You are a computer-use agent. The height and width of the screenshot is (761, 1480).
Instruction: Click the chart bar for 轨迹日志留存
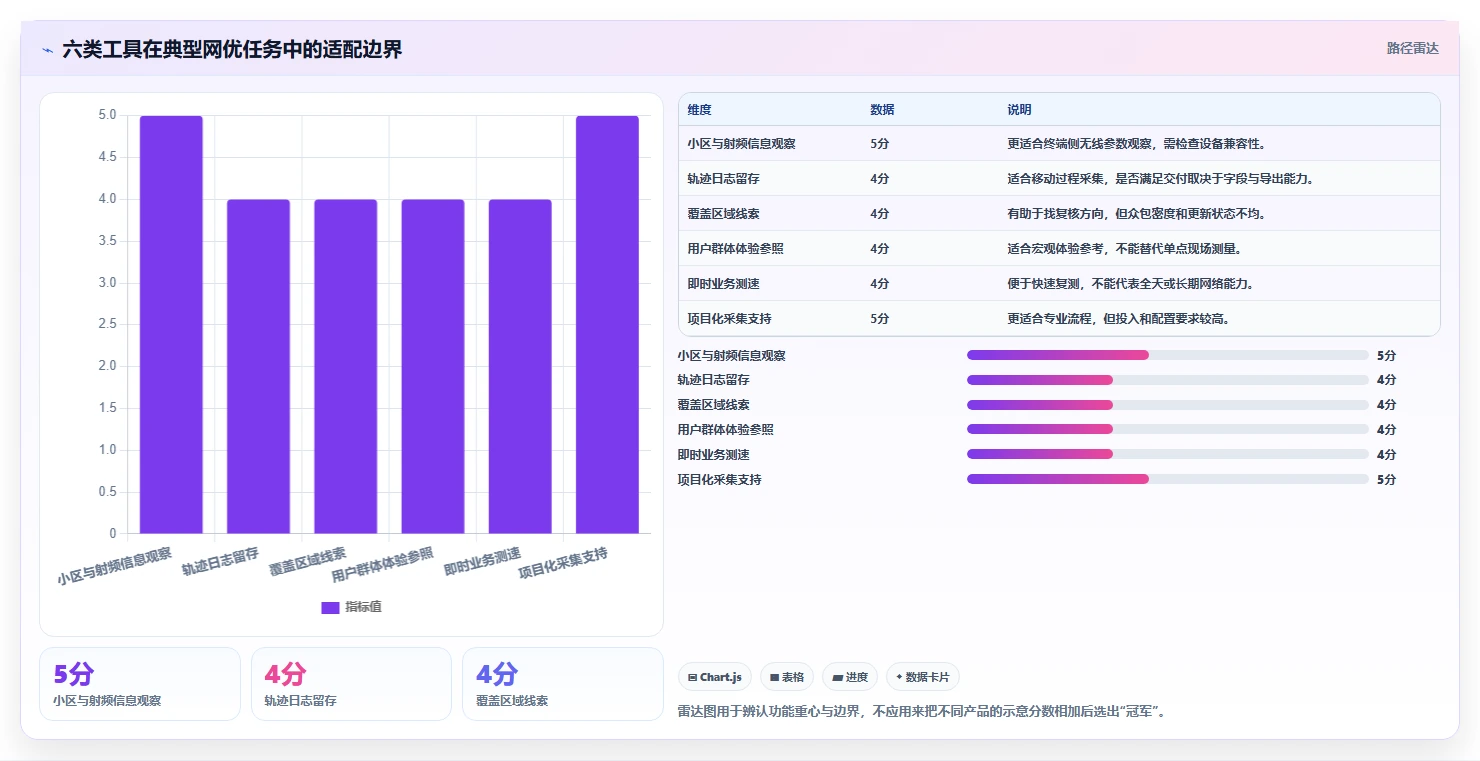[x=258, y=366]
